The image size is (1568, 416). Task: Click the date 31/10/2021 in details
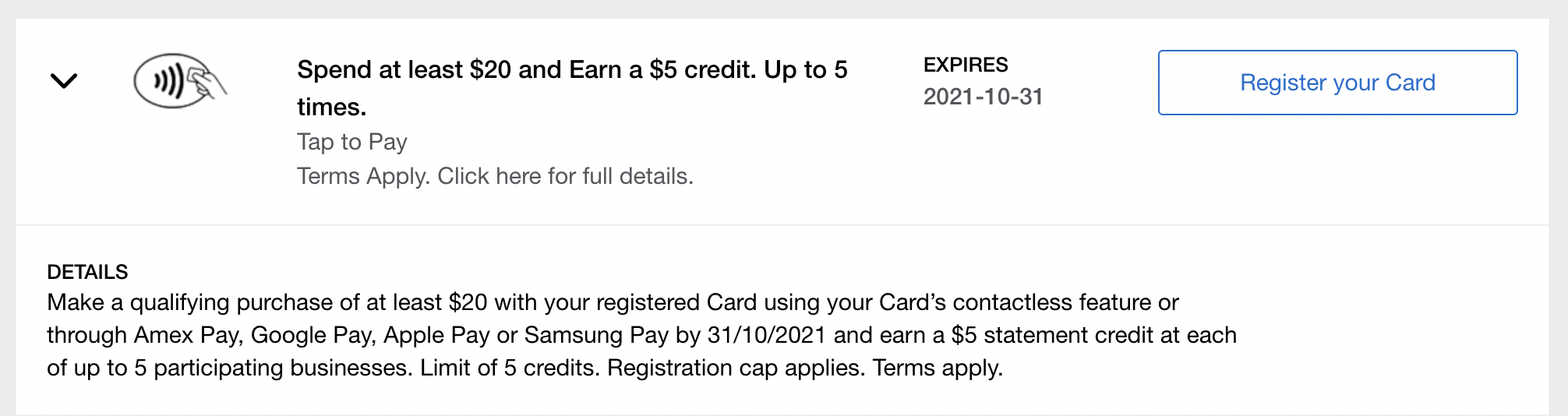pos(766,335)
